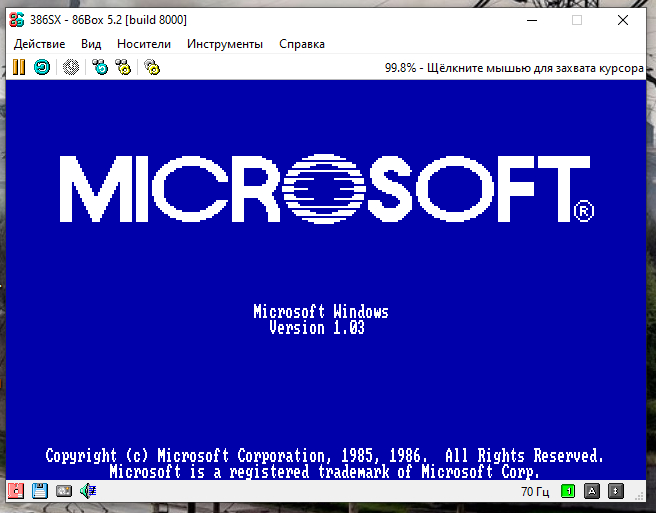This screenshot has height=513, width=656.
Task: Toggle the green Num Lock indicator
Action: (x=568, y=491)
